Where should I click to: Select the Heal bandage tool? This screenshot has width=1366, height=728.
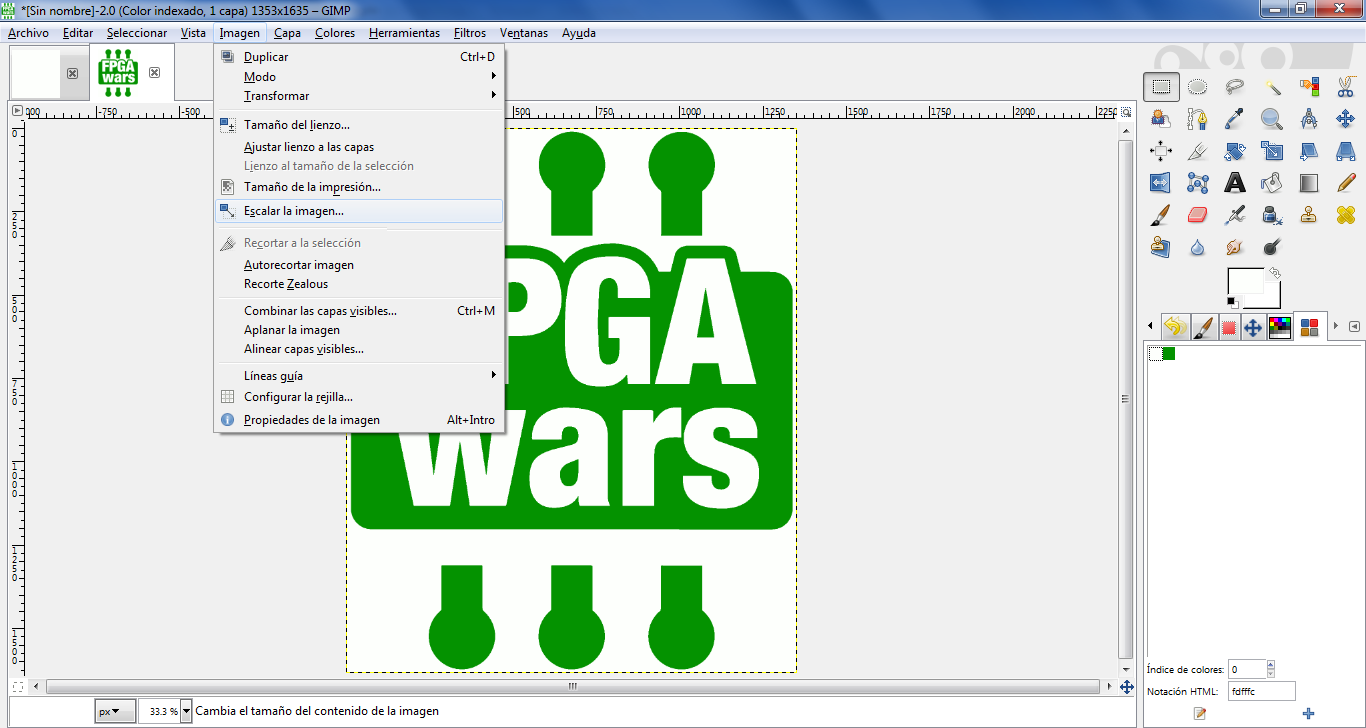point(1346,215)
